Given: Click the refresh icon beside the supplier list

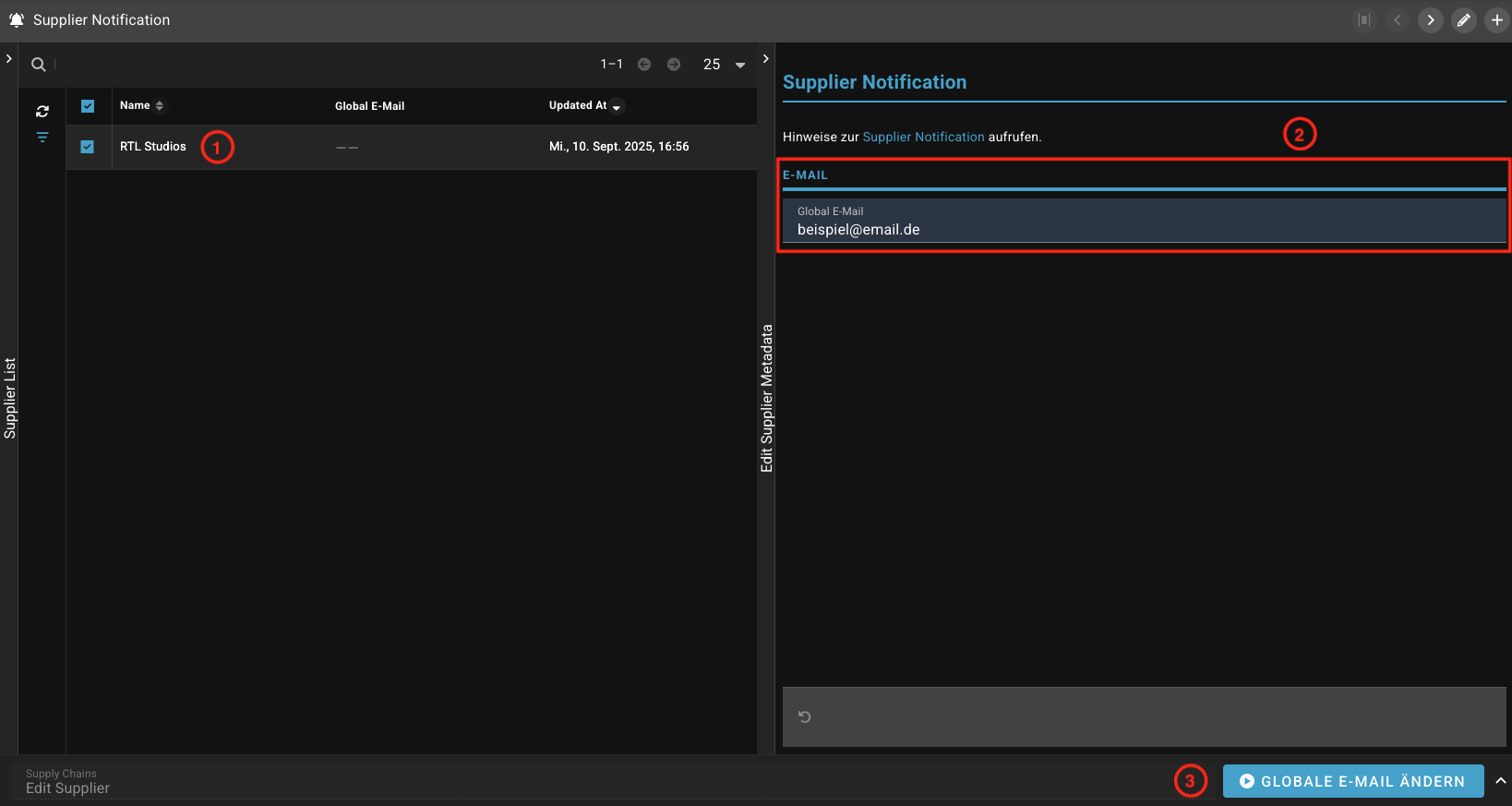Looking at the screenshot, I should [42, 111].
